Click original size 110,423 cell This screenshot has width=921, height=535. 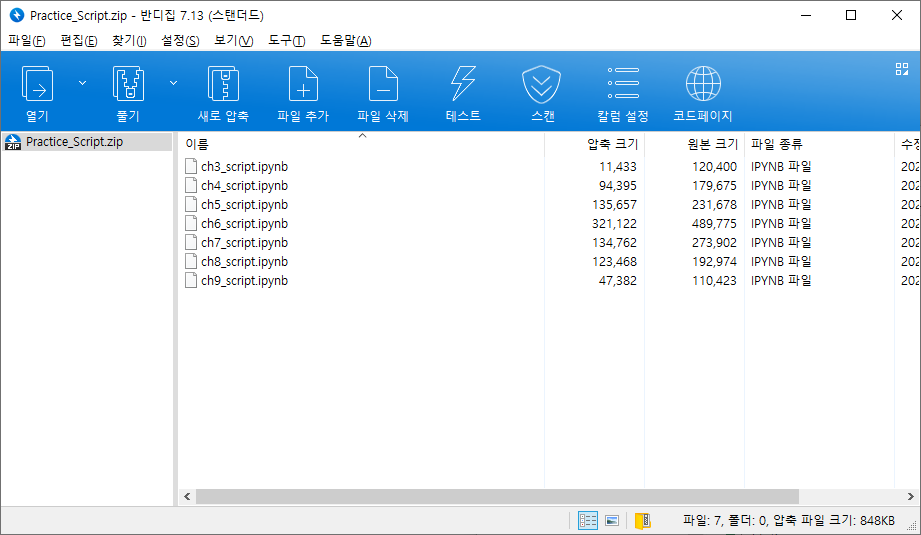pos(714,281)
